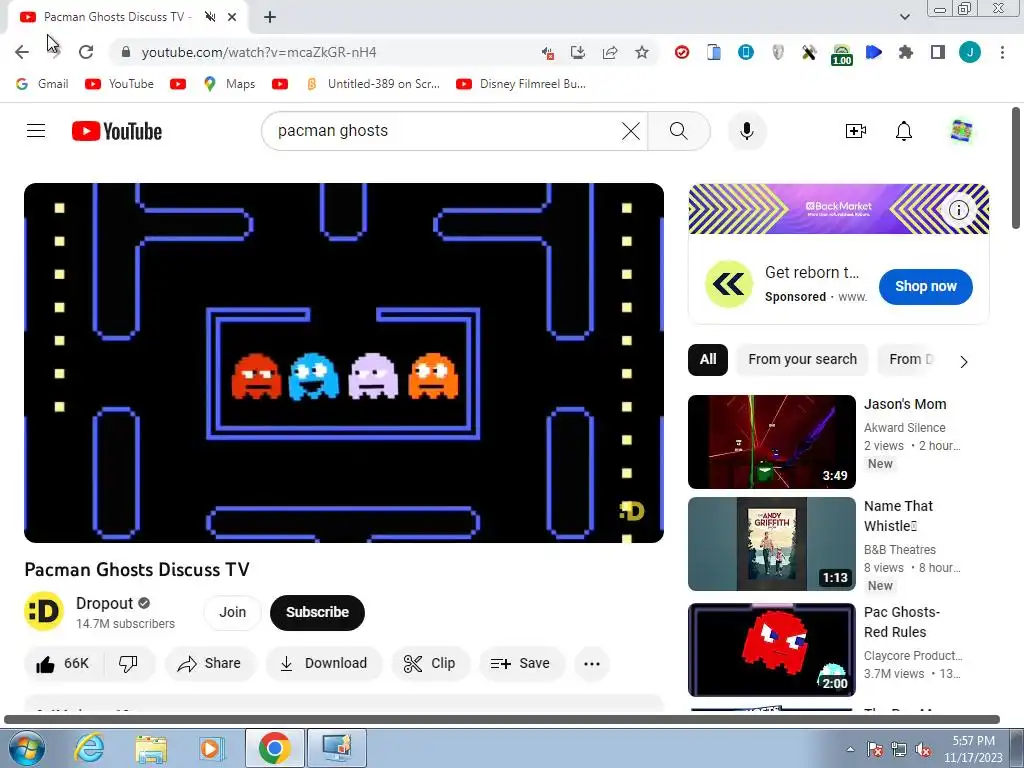Launch Internet Explorer from the taskbar

point(89,748)
